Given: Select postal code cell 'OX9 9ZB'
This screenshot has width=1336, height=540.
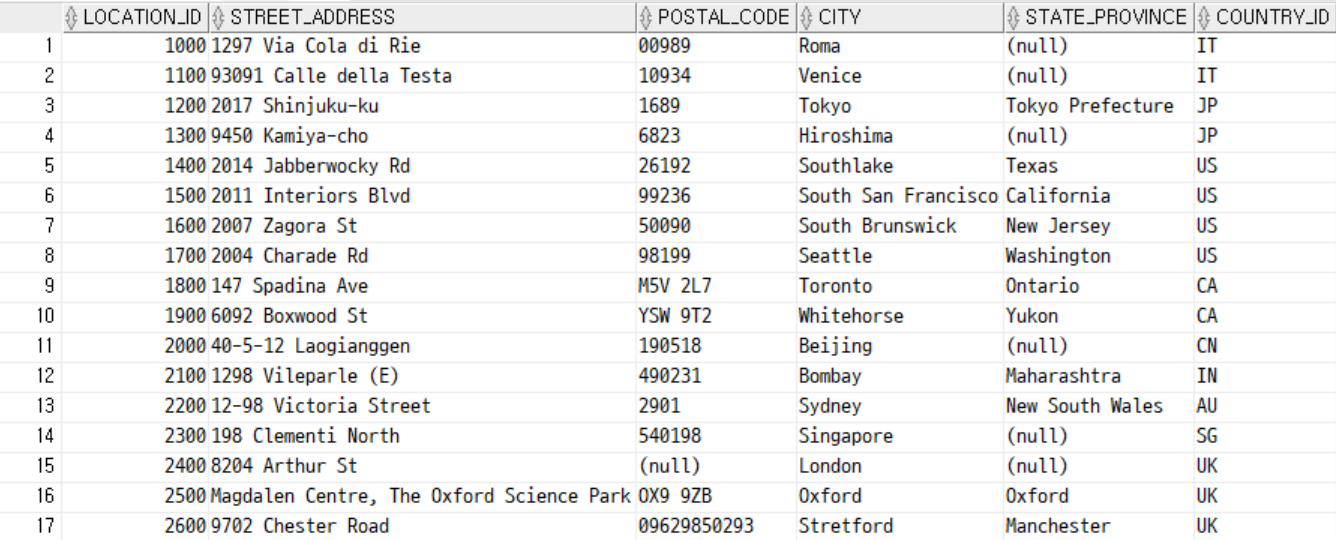Looking at the screenshot, I should coord(716,496).
